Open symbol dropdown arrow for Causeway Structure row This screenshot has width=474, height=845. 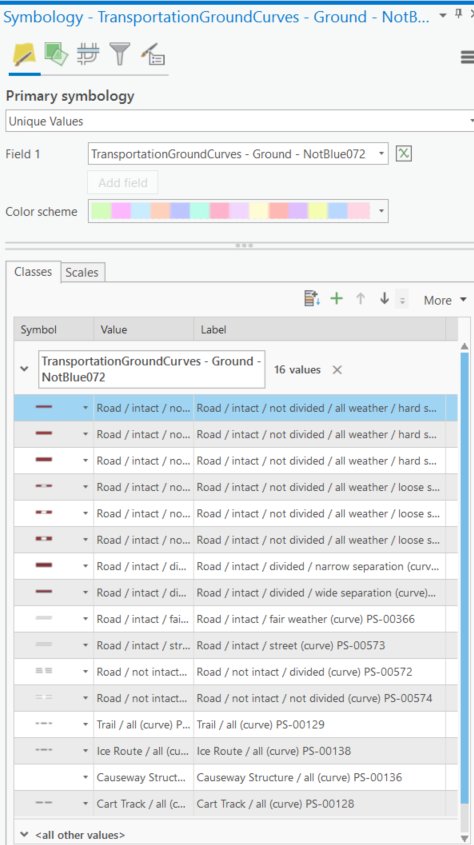(85, 778)
